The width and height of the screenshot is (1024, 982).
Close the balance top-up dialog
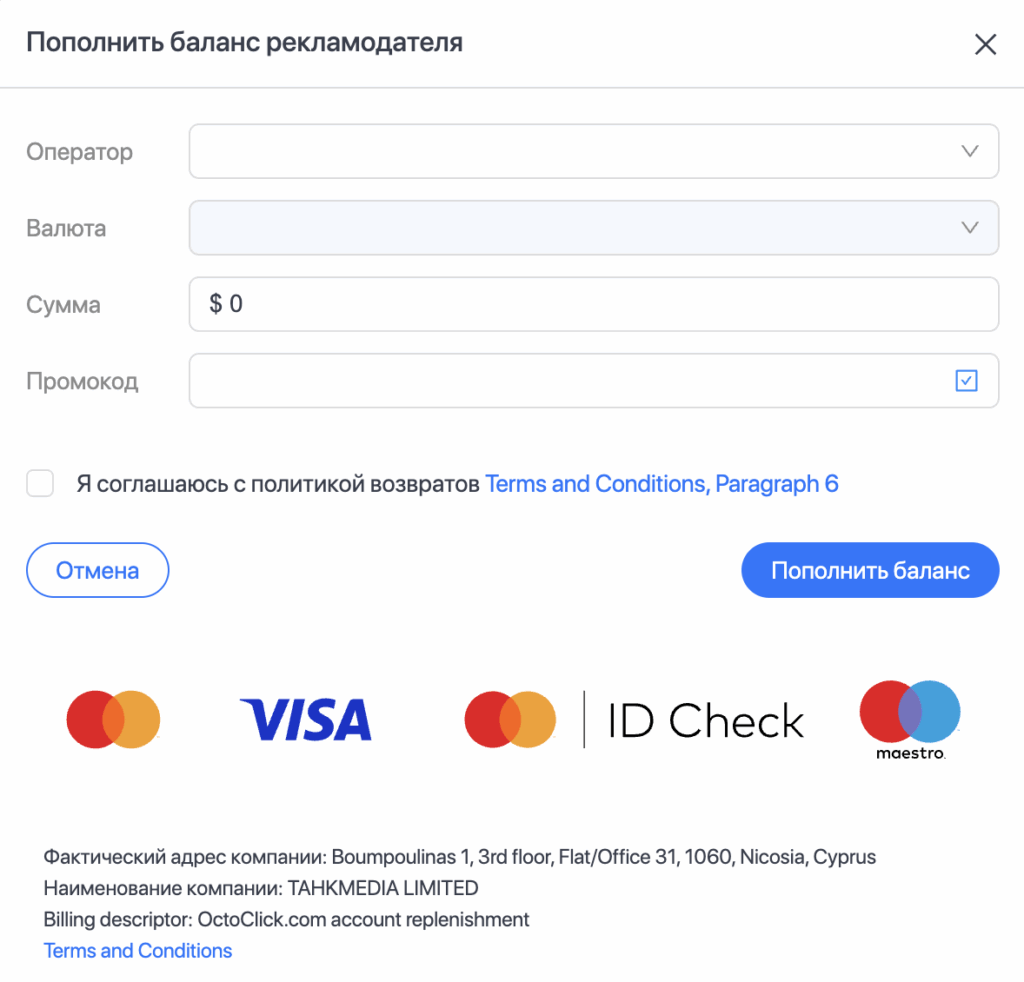(x=985, y=44)
